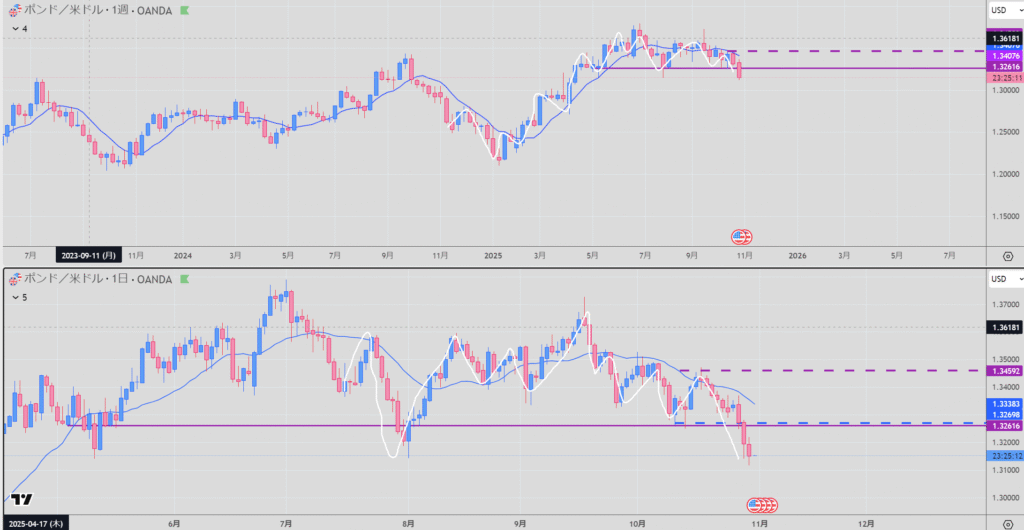1024x530 pixels.
Task: Click the currency pair flag icon on daily chart
Action: pyautogui.click(x=11, y=279)
